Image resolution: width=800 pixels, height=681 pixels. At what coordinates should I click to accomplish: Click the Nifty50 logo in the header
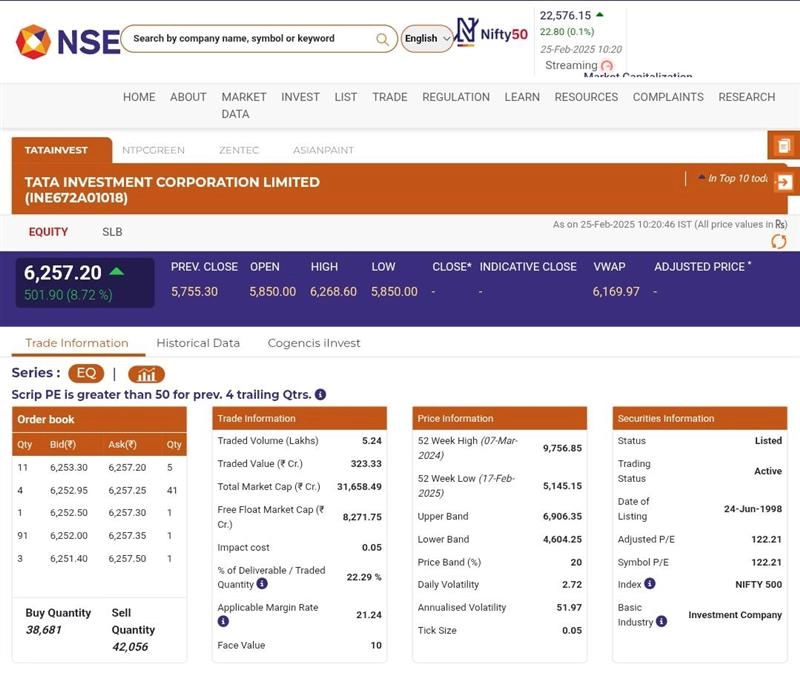coord(491,33)
